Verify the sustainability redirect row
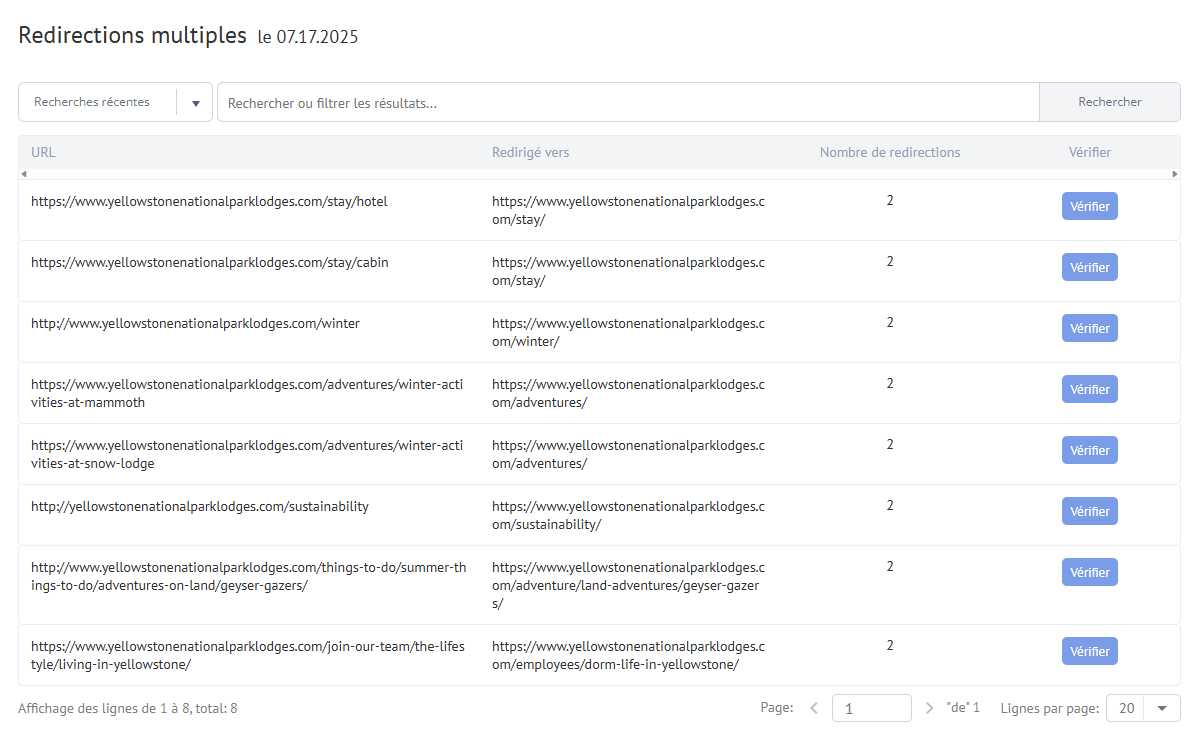The width and height of the screenshot is (1189, 734). pos(1090,511)
